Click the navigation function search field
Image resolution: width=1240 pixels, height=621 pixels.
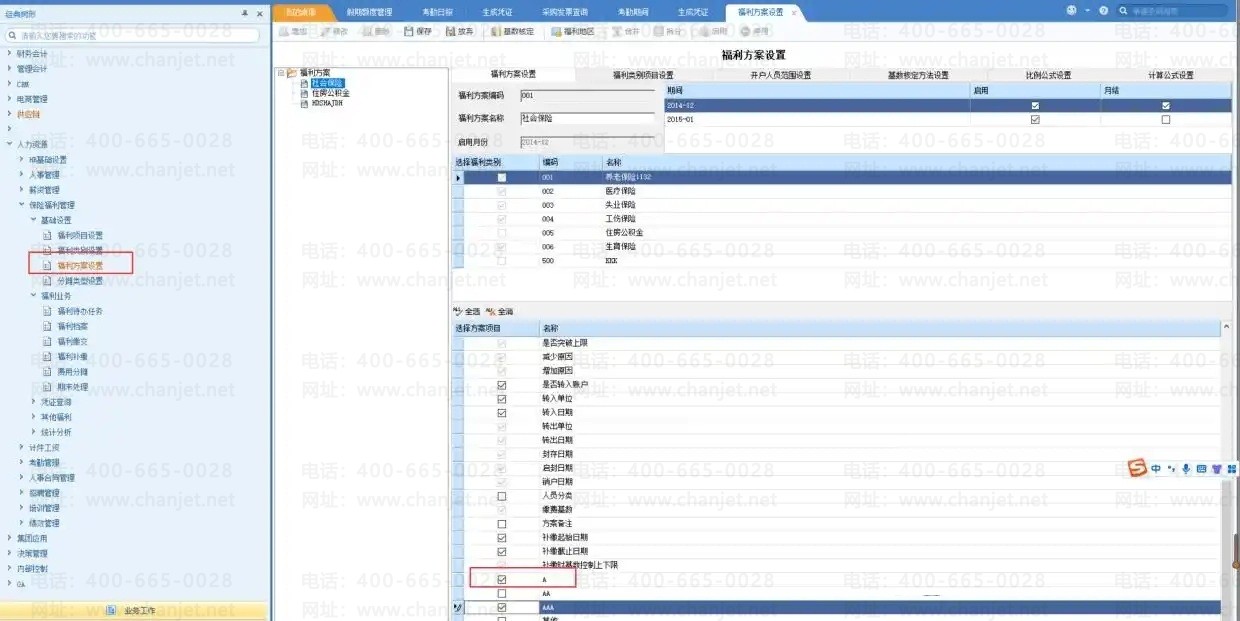pos(135,35)
